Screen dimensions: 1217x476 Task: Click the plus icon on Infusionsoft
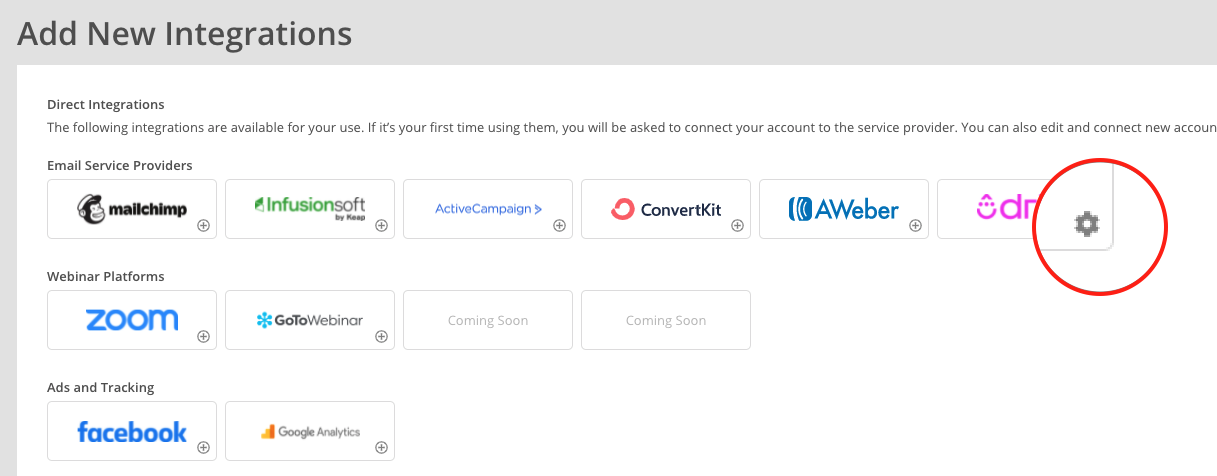(381, 226)
